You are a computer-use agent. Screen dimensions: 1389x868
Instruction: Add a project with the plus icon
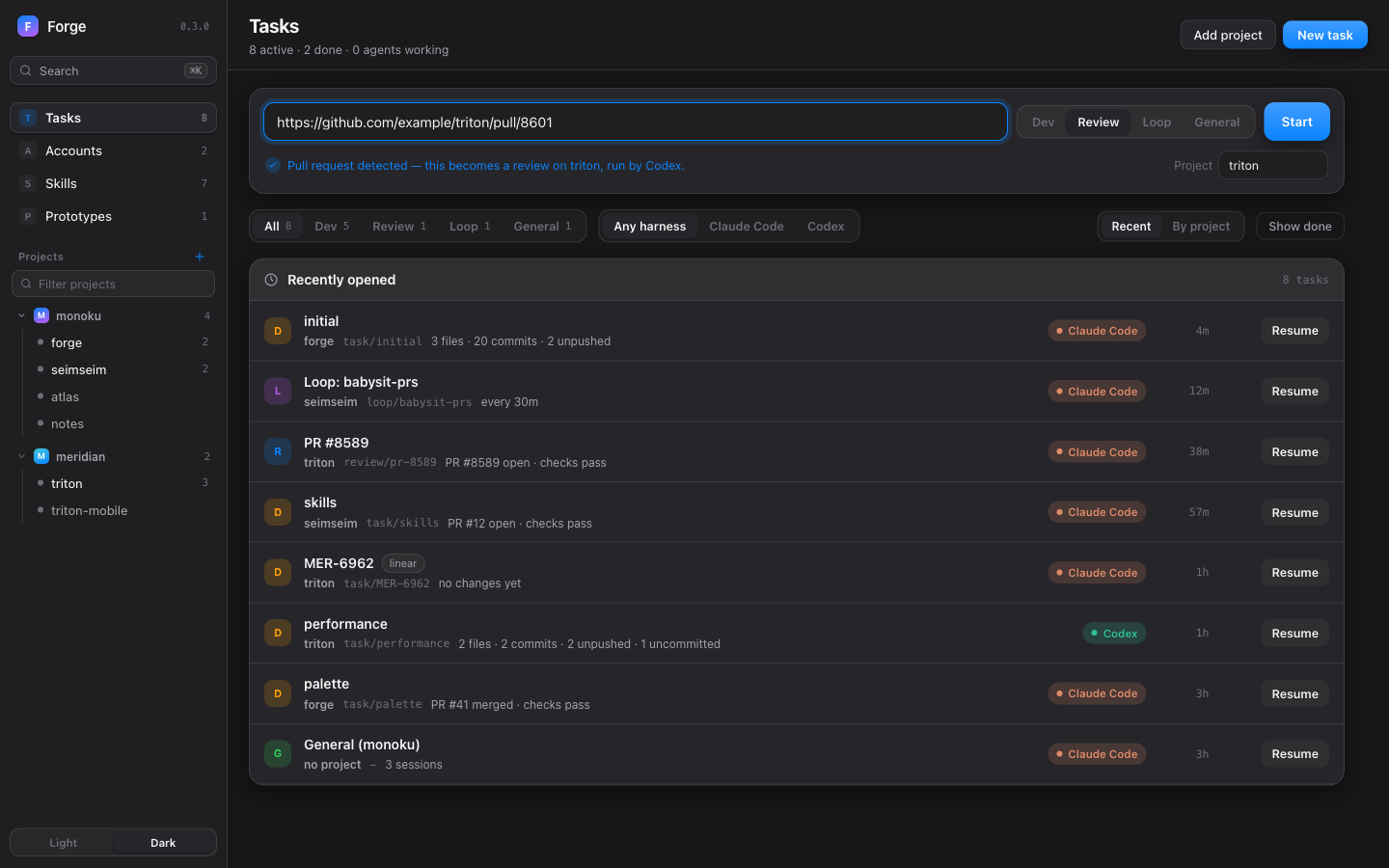click(200, 257)
